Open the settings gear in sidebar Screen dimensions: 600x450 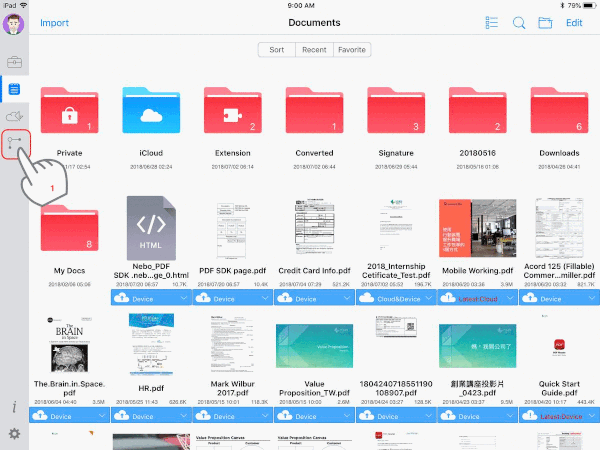pos(15,434)
